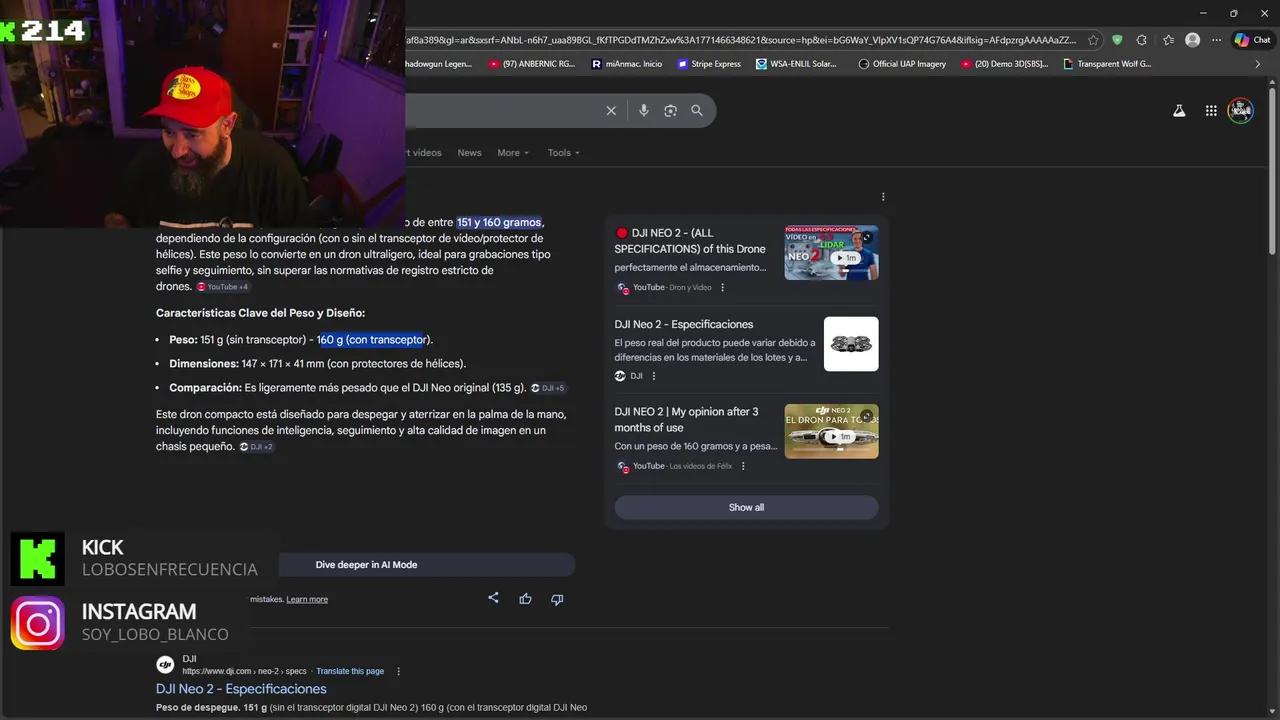
Task: Open browser extensions puzzle icon
Action: pyautogui.click(x=1142, y=40)
